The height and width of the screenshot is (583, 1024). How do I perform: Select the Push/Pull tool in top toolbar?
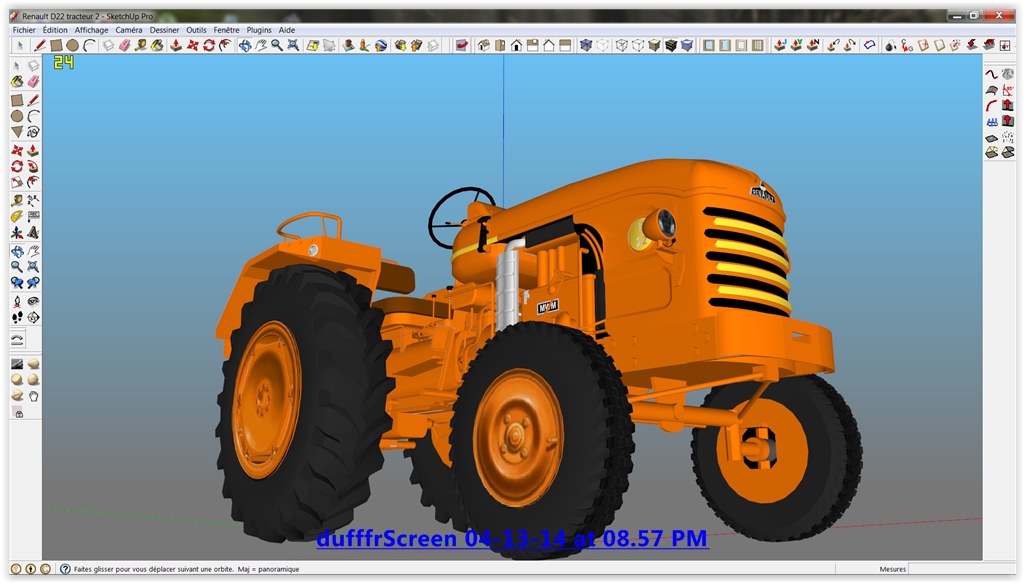pos(176,45)
